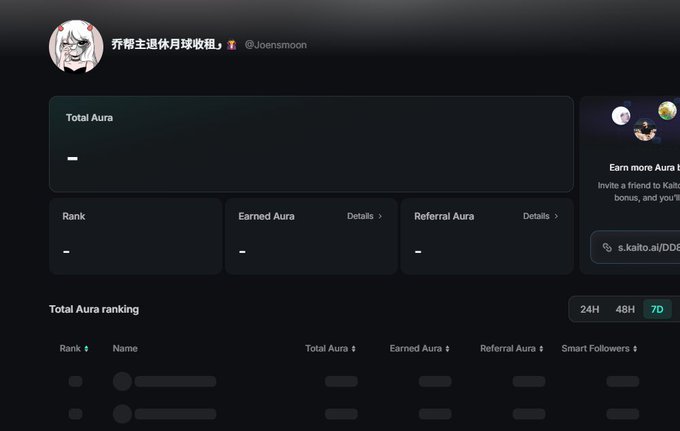This screenshot has width=680, height=431.
Task: Click the Total Aura ranking heading
Action: click(x=94, y=309)
